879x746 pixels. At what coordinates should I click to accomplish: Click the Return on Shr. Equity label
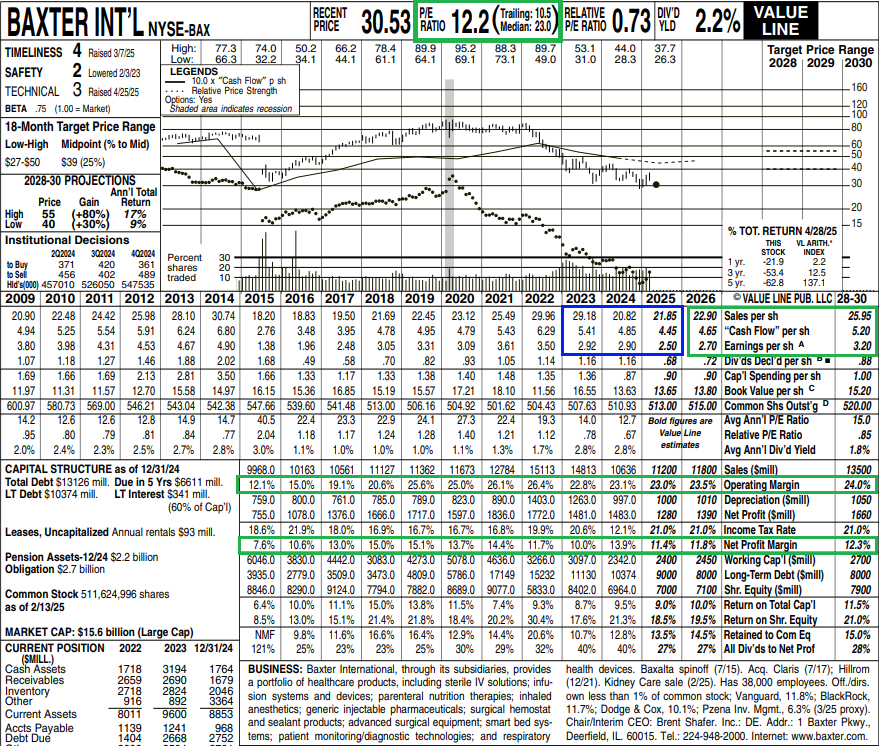tap(771, 620)
